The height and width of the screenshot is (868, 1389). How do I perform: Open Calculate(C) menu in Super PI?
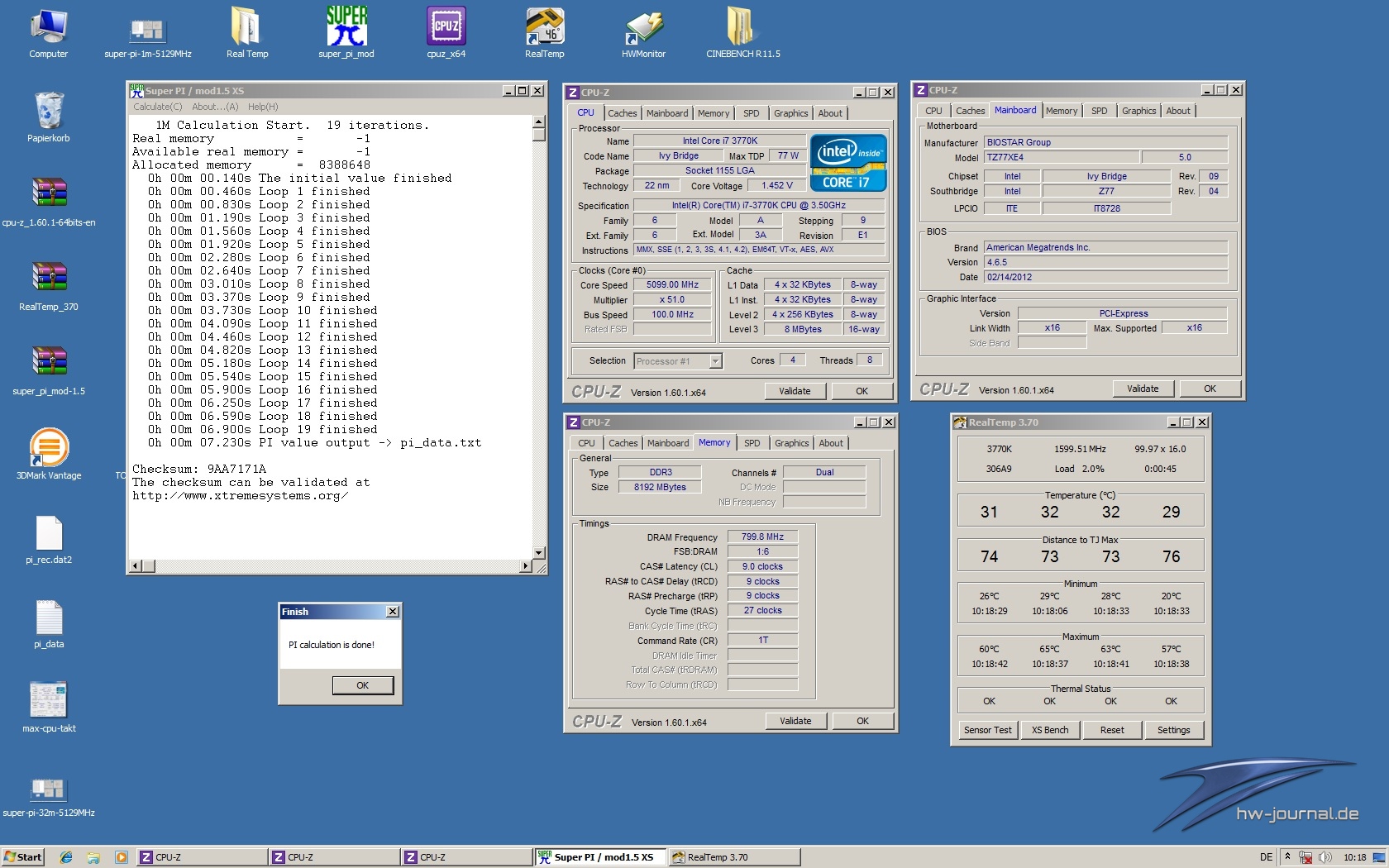tap(158, 107)
